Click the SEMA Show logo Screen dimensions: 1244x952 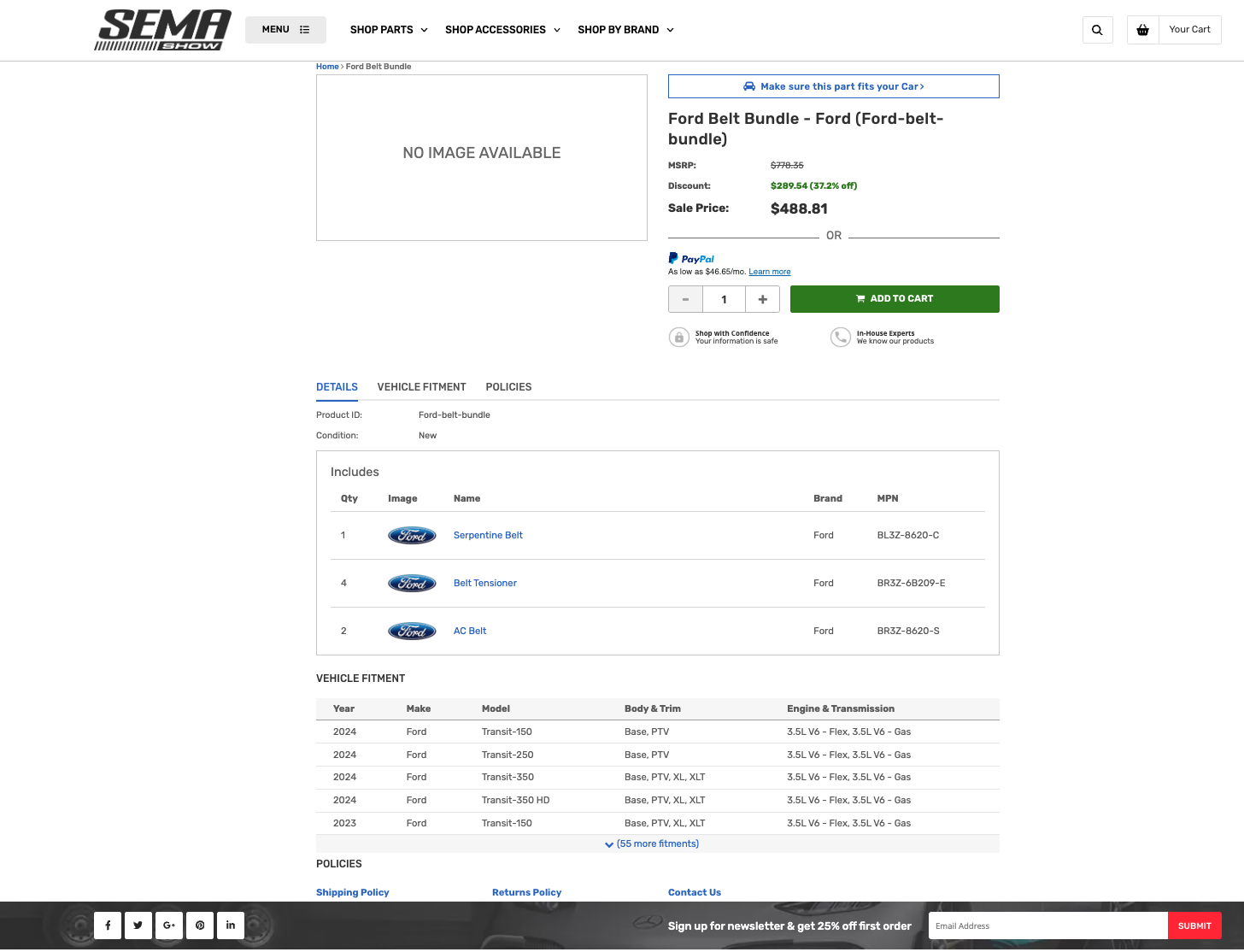point(162,30)
